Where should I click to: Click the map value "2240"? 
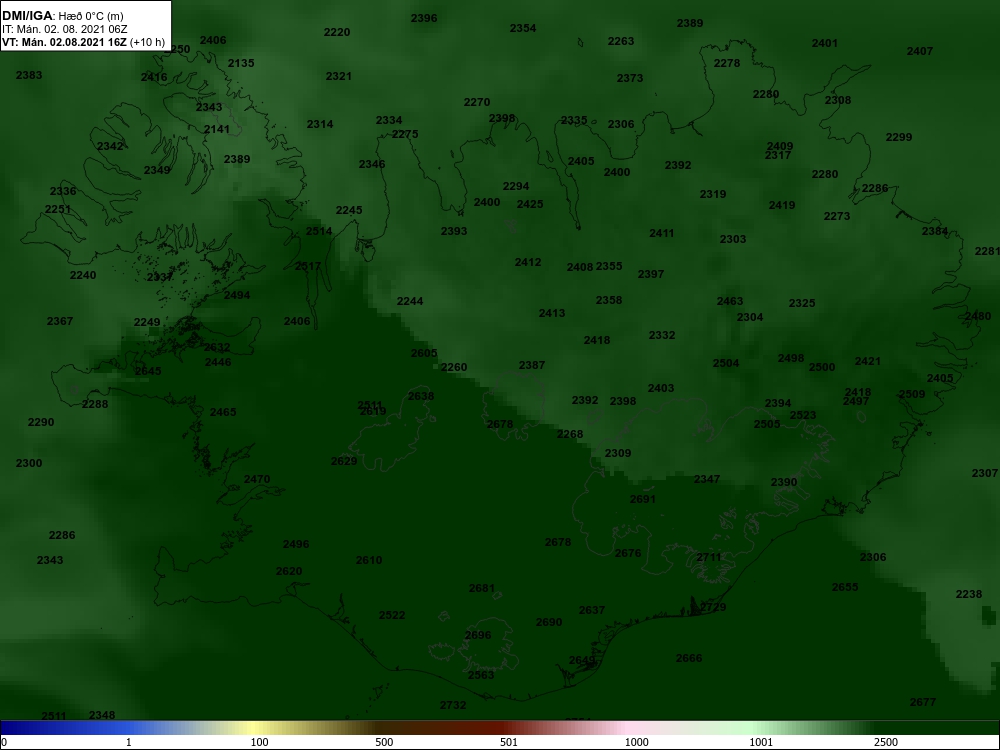coord(83,275)
